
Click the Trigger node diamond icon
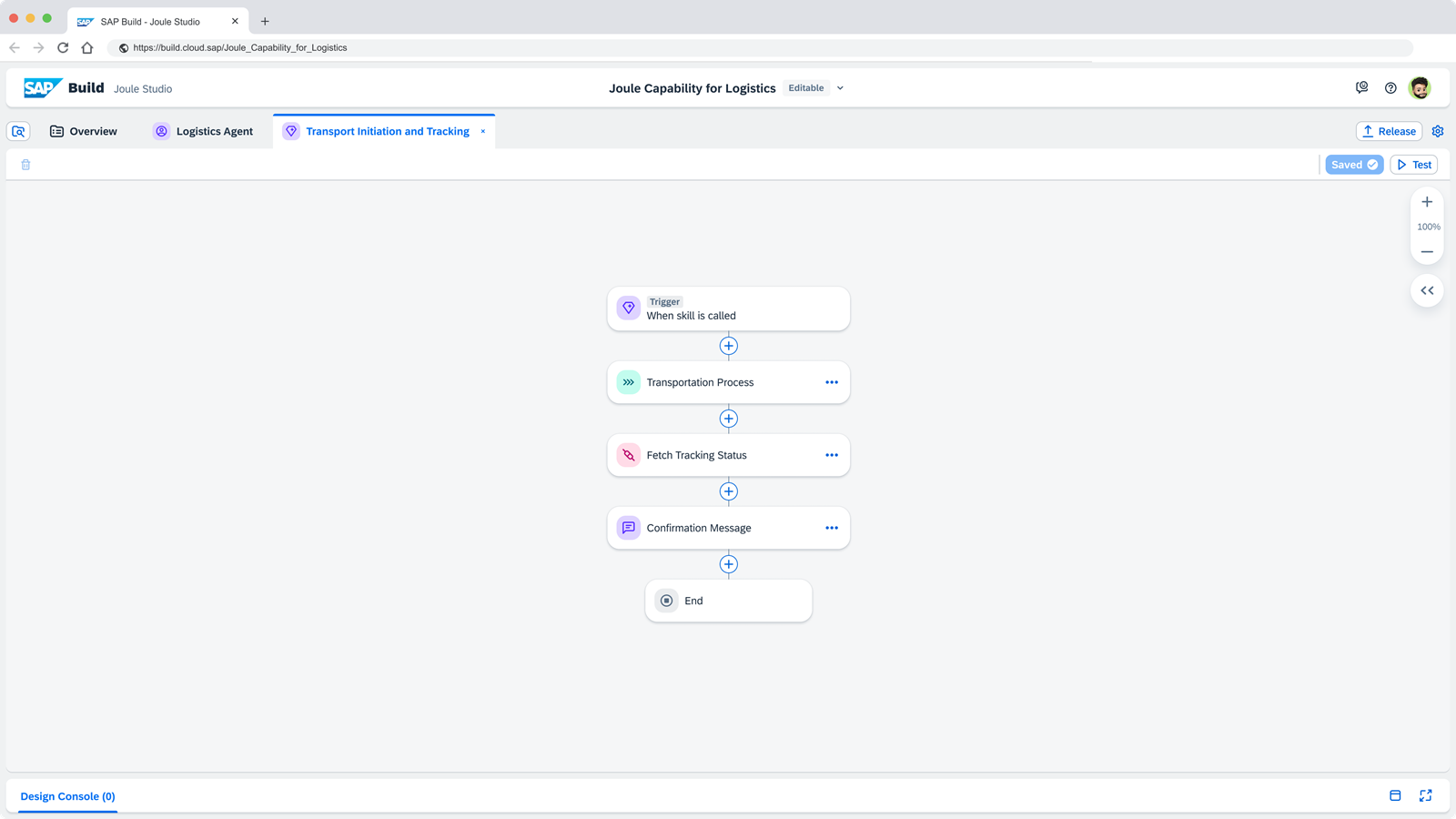[629, 308]
